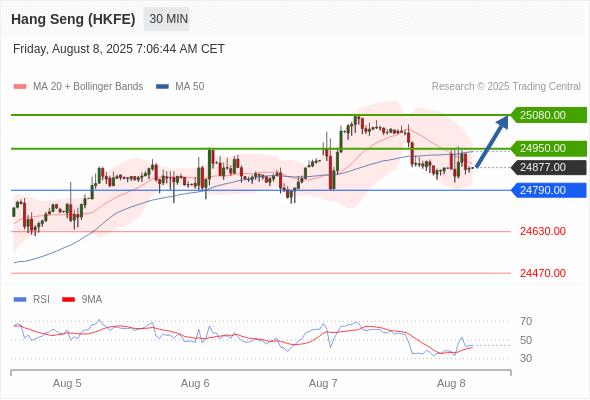Image resolution: width=590 pixels, height=400 pixels.
Task: Click the Aug 8 date axis label
Action: point(451,383)
